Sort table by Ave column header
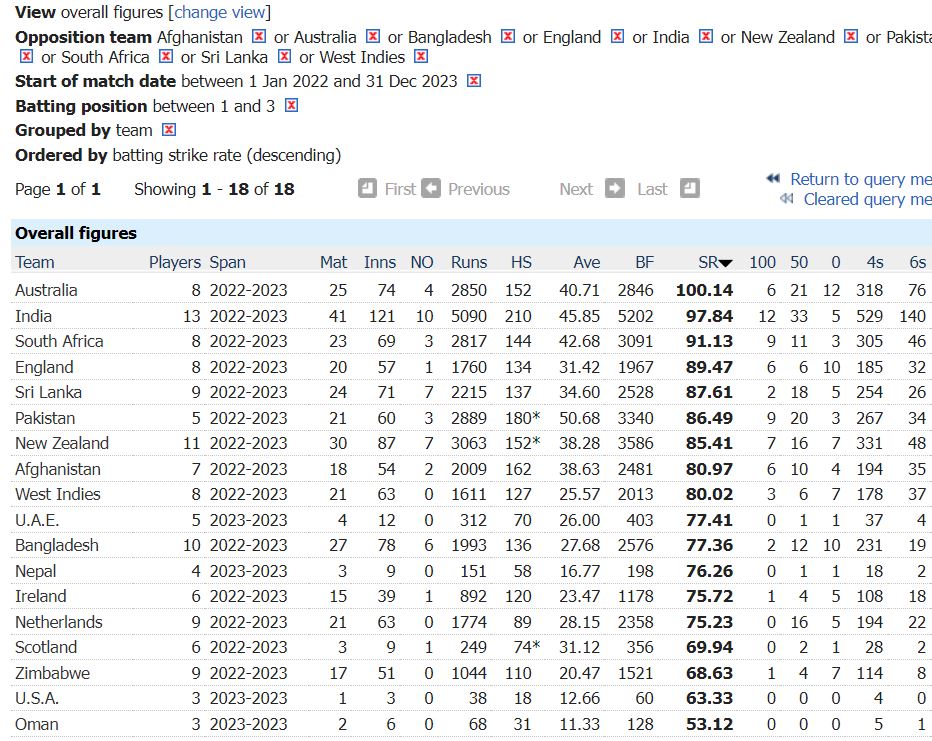 [x=587, y=262]
